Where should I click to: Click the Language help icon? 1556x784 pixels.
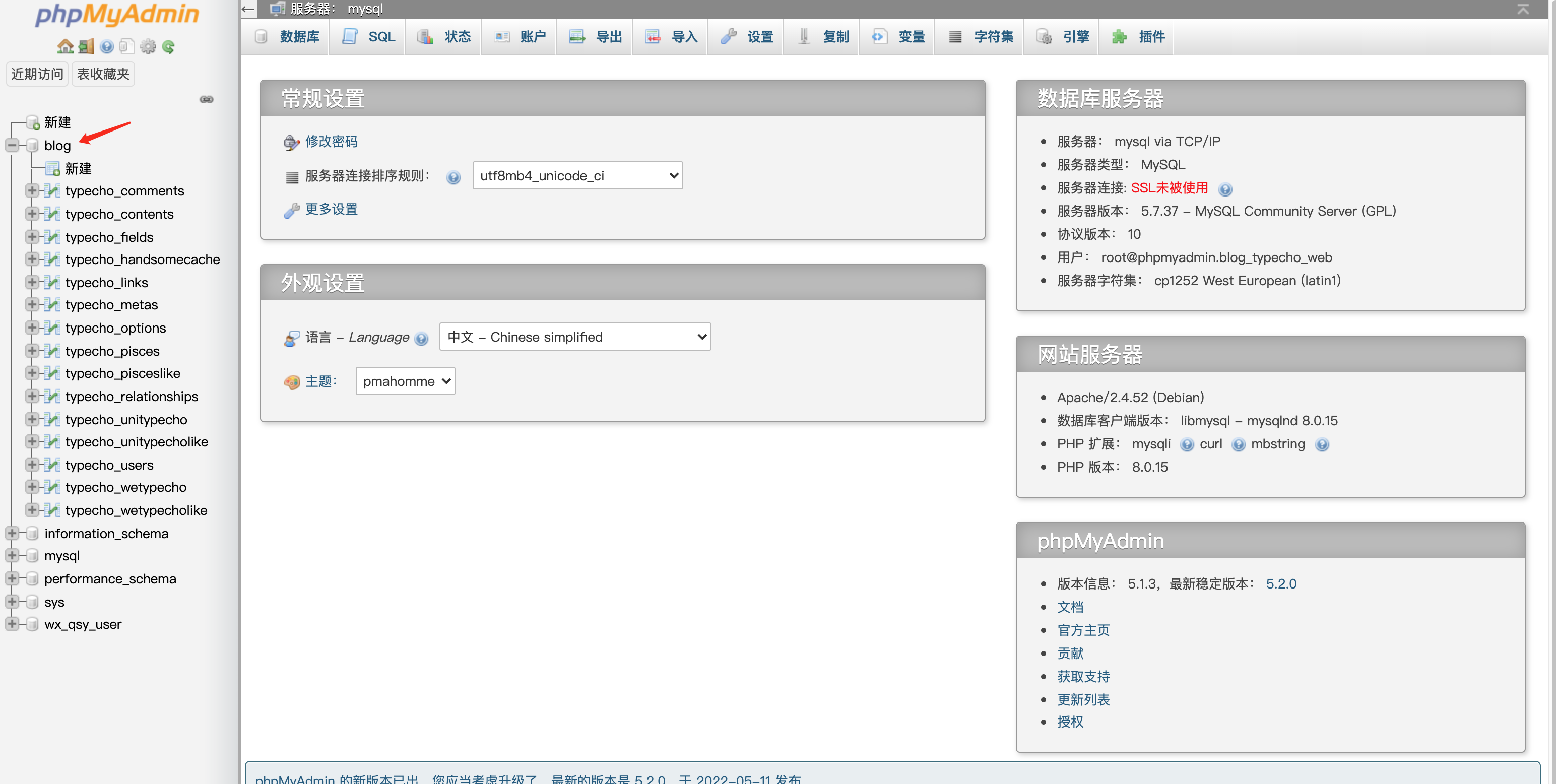(422, 338)
